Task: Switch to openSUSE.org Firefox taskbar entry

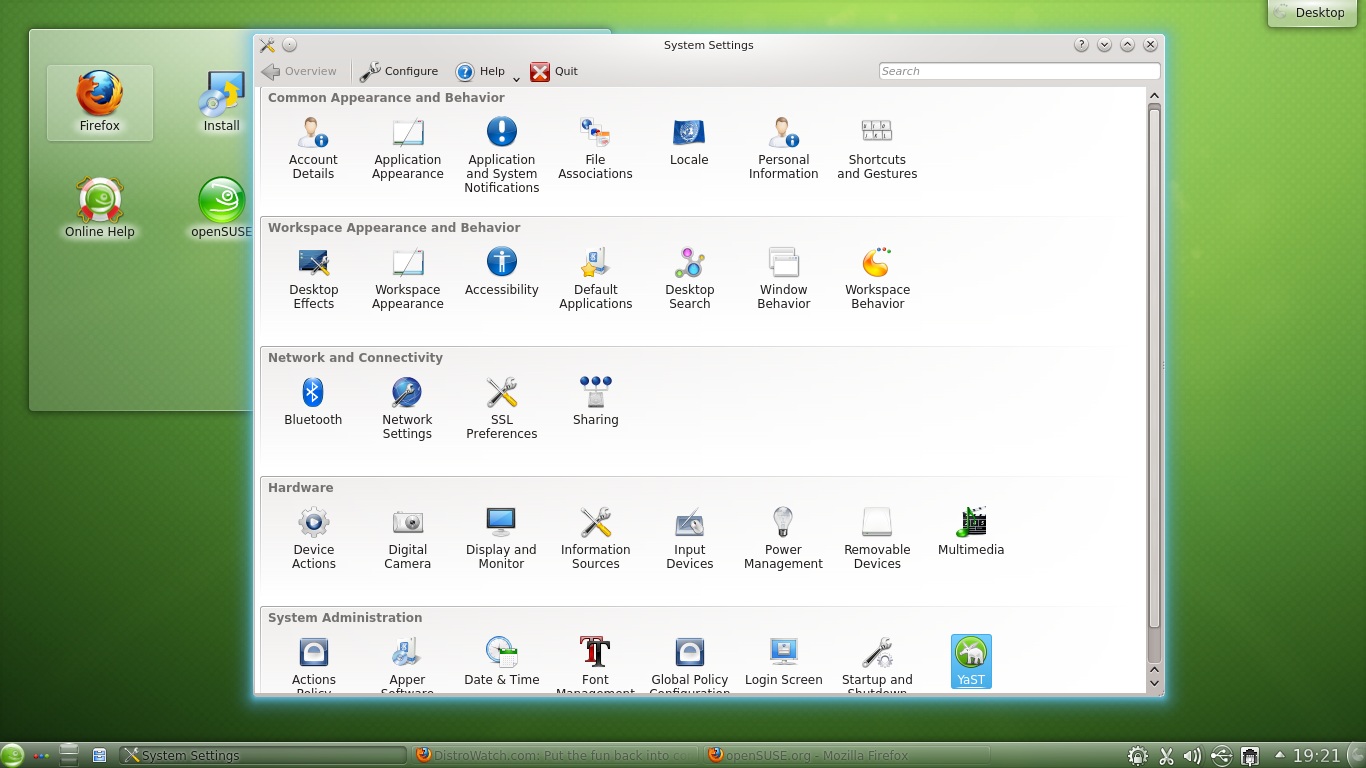Action: tap(846, 755)
